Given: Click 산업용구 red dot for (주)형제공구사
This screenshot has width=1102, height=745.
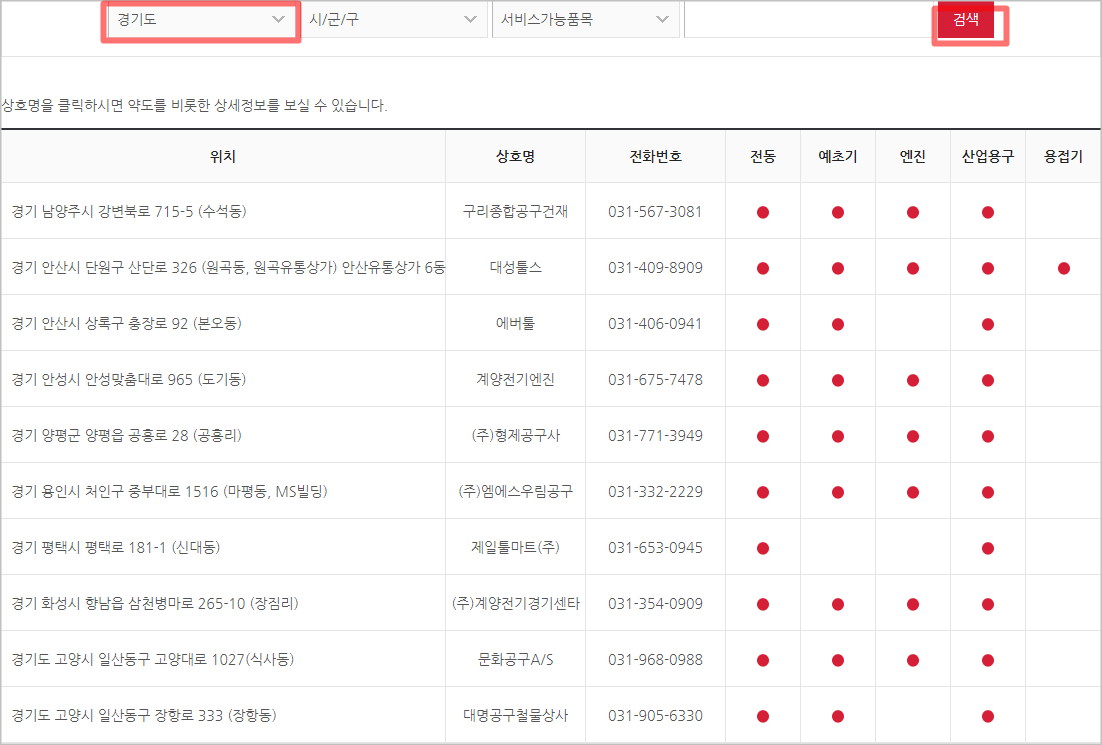Looking at the screenshot, I should tap(987, 436).
